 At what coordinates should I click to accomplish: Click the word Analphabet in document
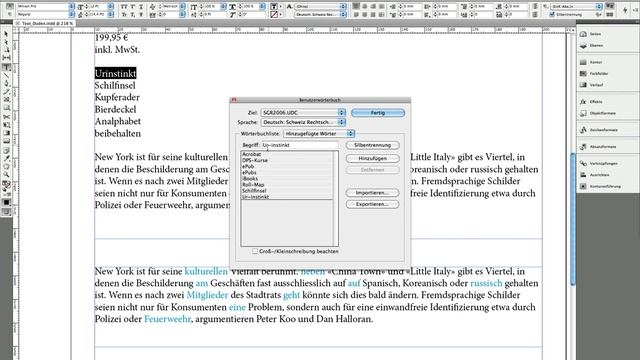coord(118,122)
